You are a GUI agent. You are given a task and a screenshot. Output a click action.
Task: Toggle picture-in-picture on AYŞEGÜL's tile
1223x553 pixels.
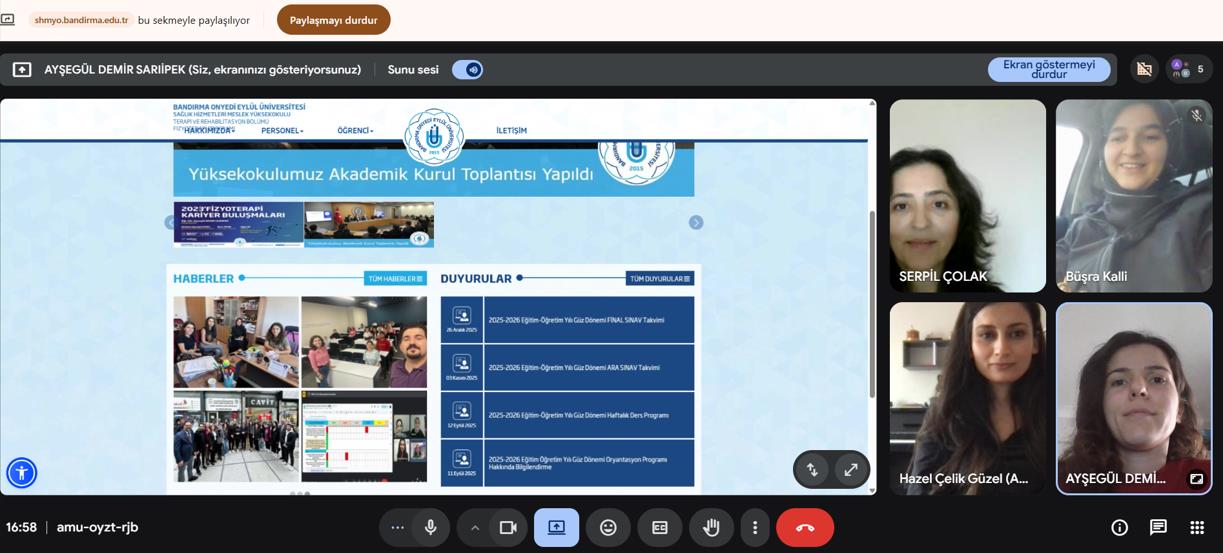1196,479
